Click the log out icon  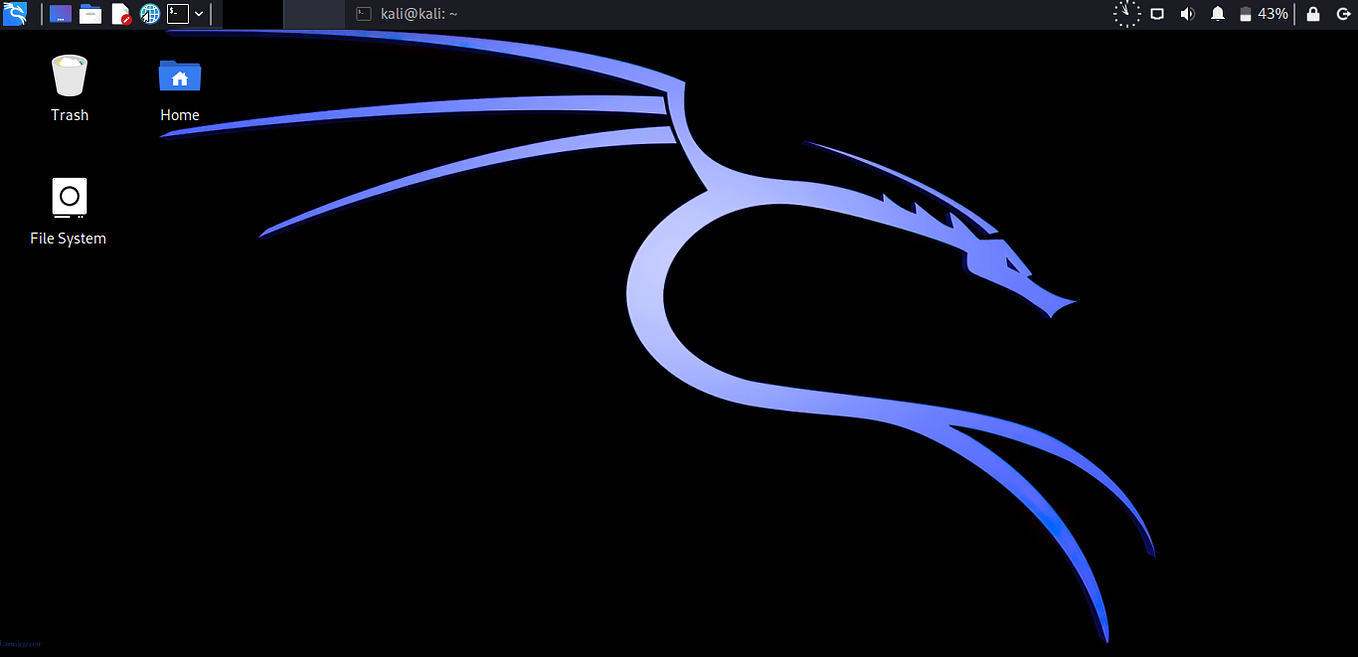(1342, 14)
